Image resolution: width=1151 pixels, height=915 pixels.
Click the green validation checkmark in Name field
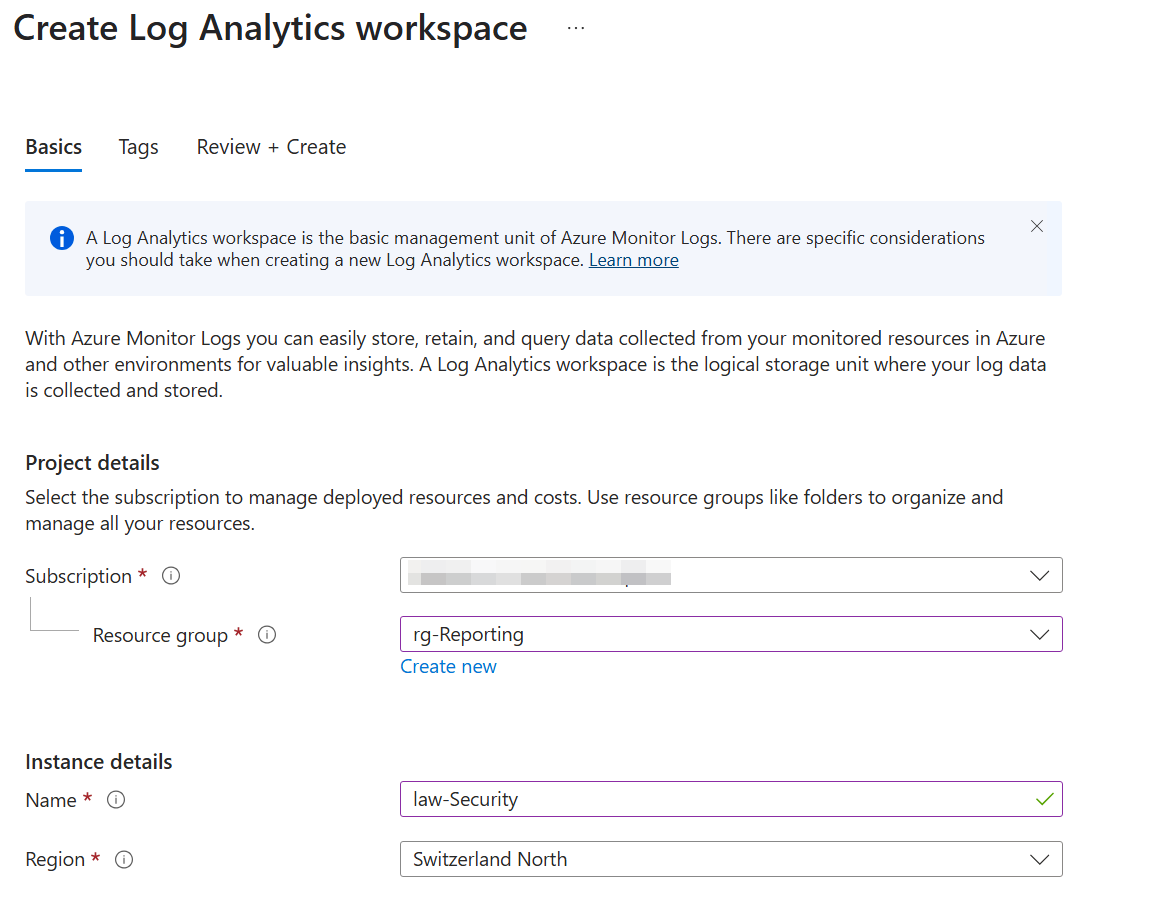(1045, 799)
